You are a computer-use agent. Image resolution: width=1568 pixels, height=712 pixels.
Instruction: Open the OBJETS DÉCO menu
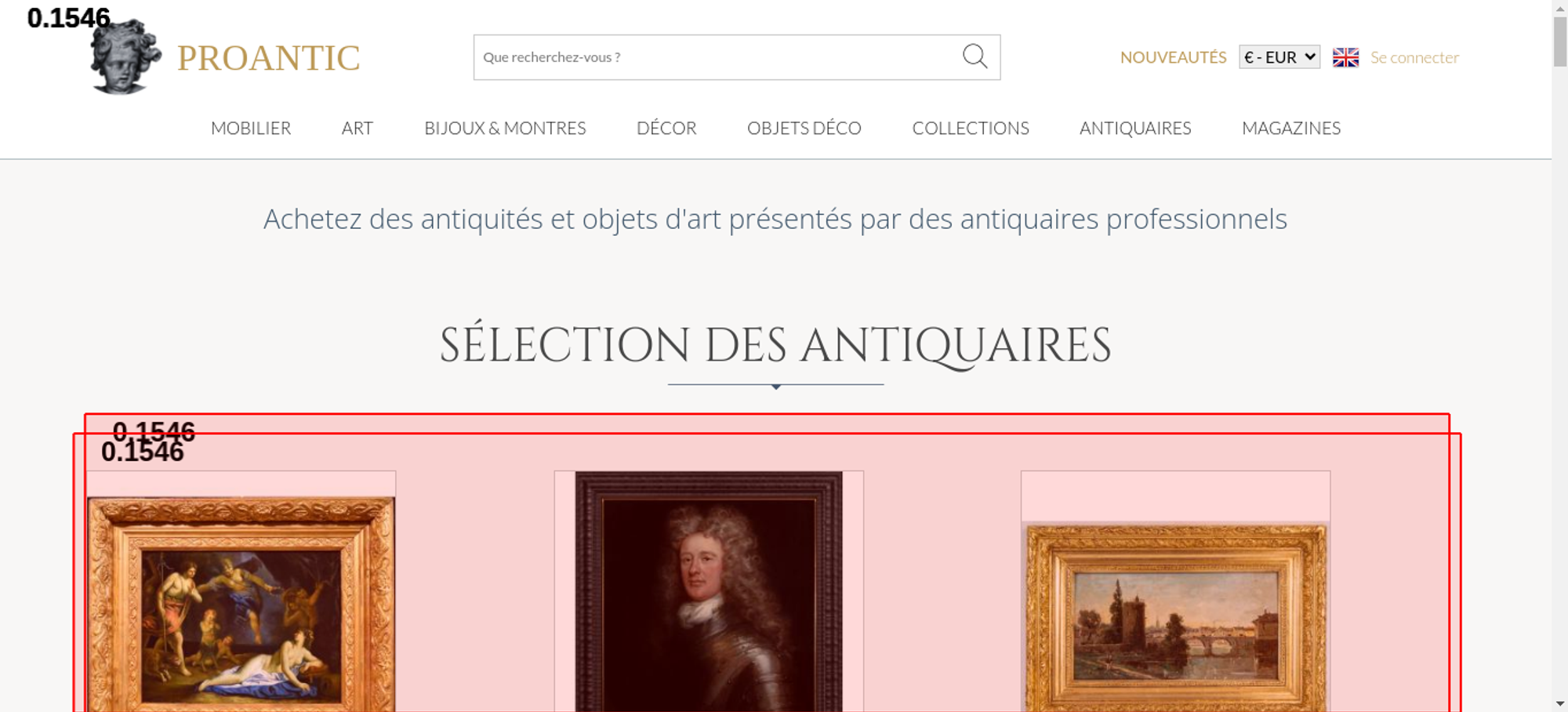[x=804, y=128]
